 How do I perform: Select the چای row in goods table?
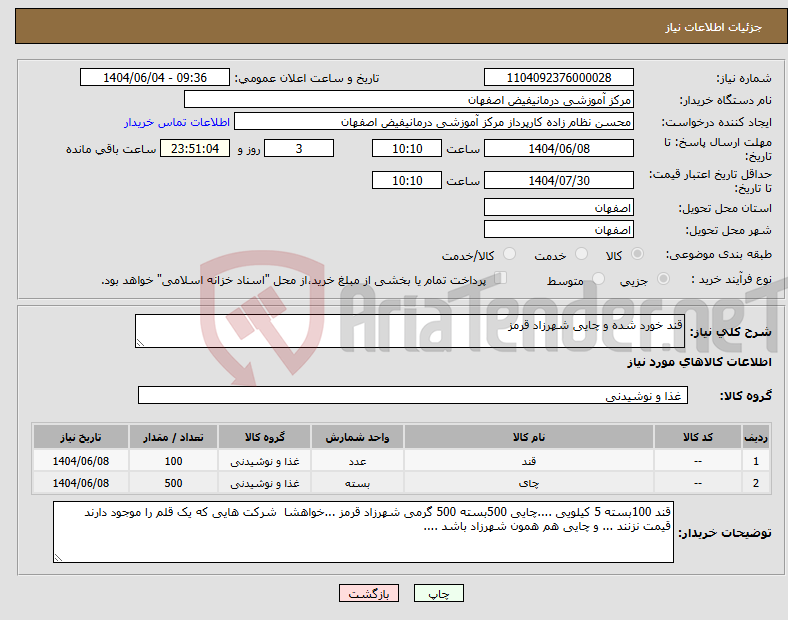(x=402, y=483)
